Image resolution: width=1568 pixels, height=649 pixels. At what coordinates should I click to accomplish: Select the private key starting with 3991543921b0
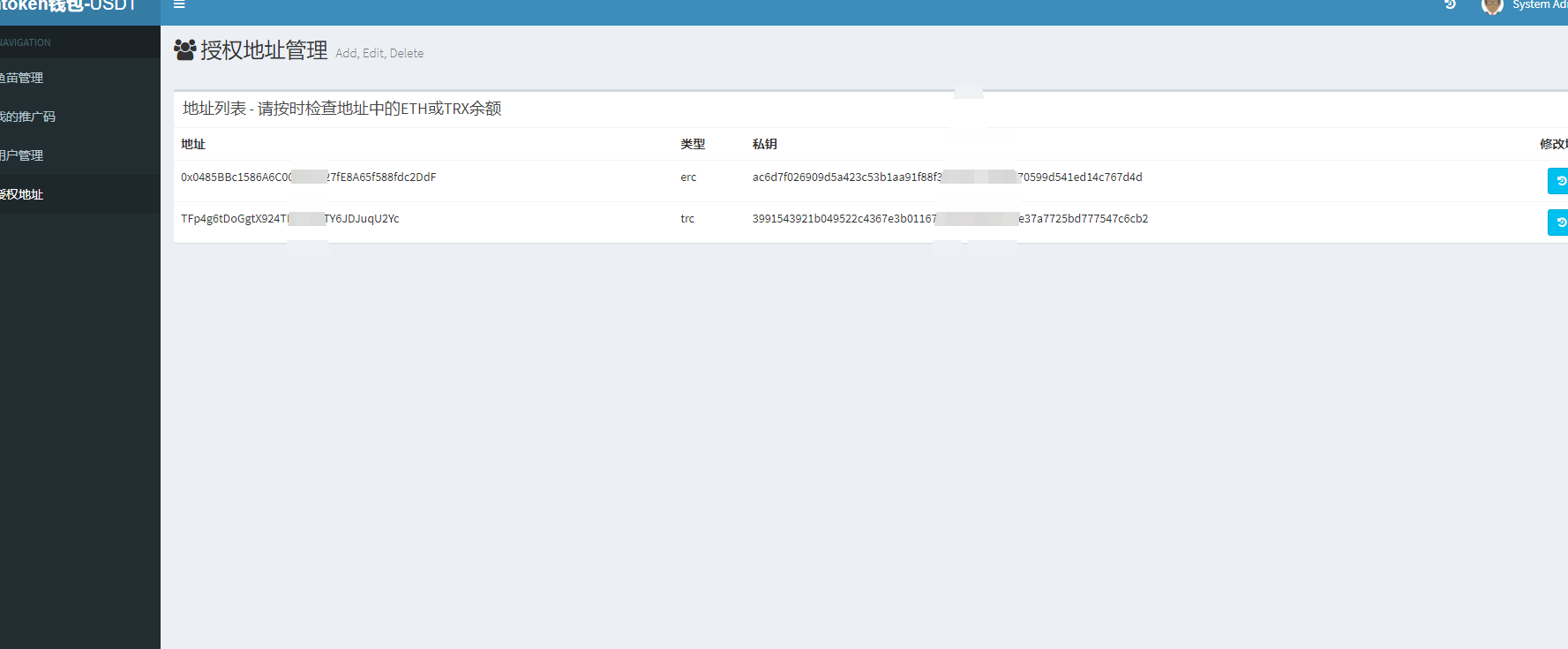click(x=950, y=219)
